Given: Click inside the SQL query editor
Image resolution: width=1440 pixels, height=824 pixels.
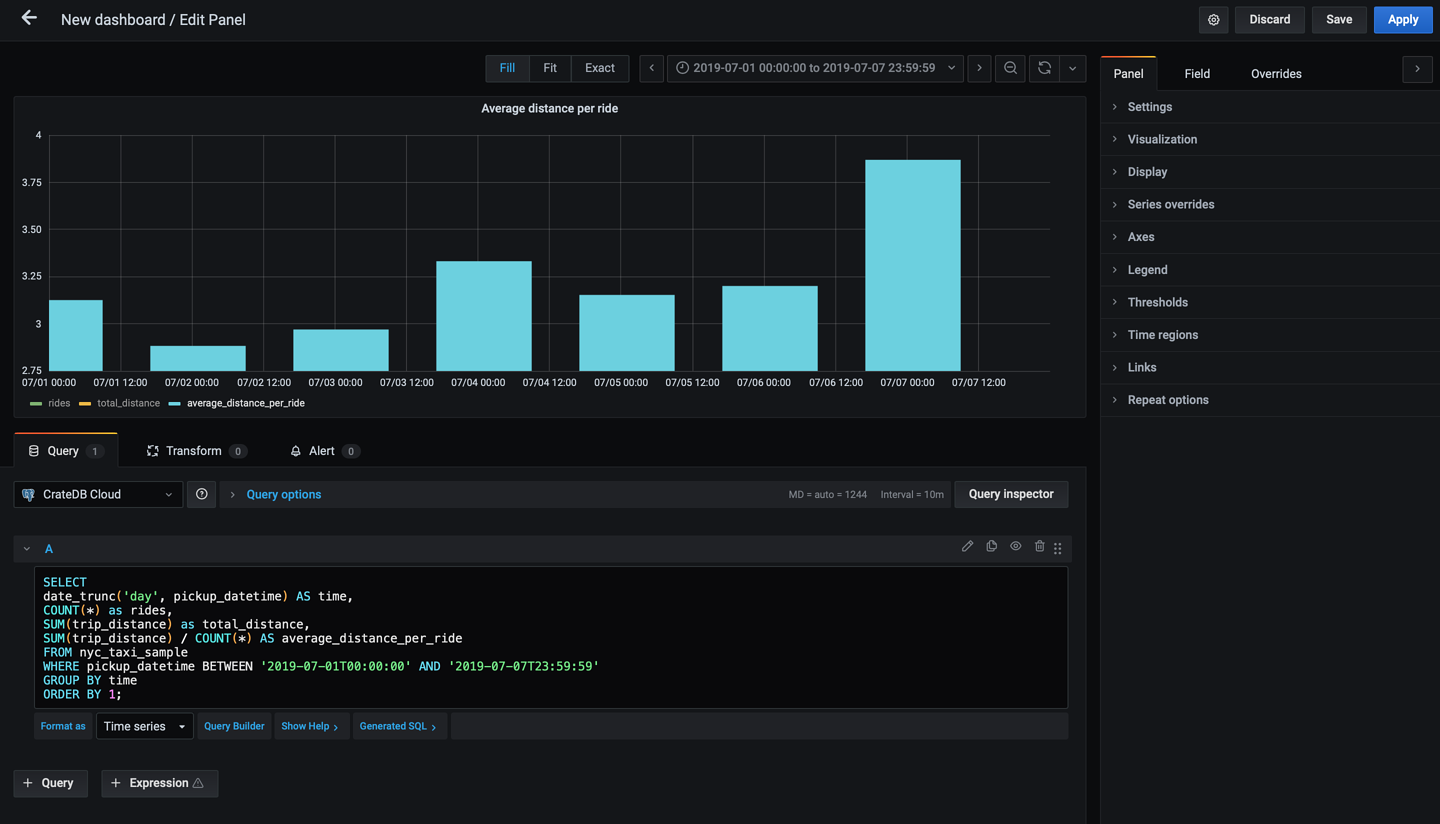Looking at the screenshot, I should click(x=551, y=638).
